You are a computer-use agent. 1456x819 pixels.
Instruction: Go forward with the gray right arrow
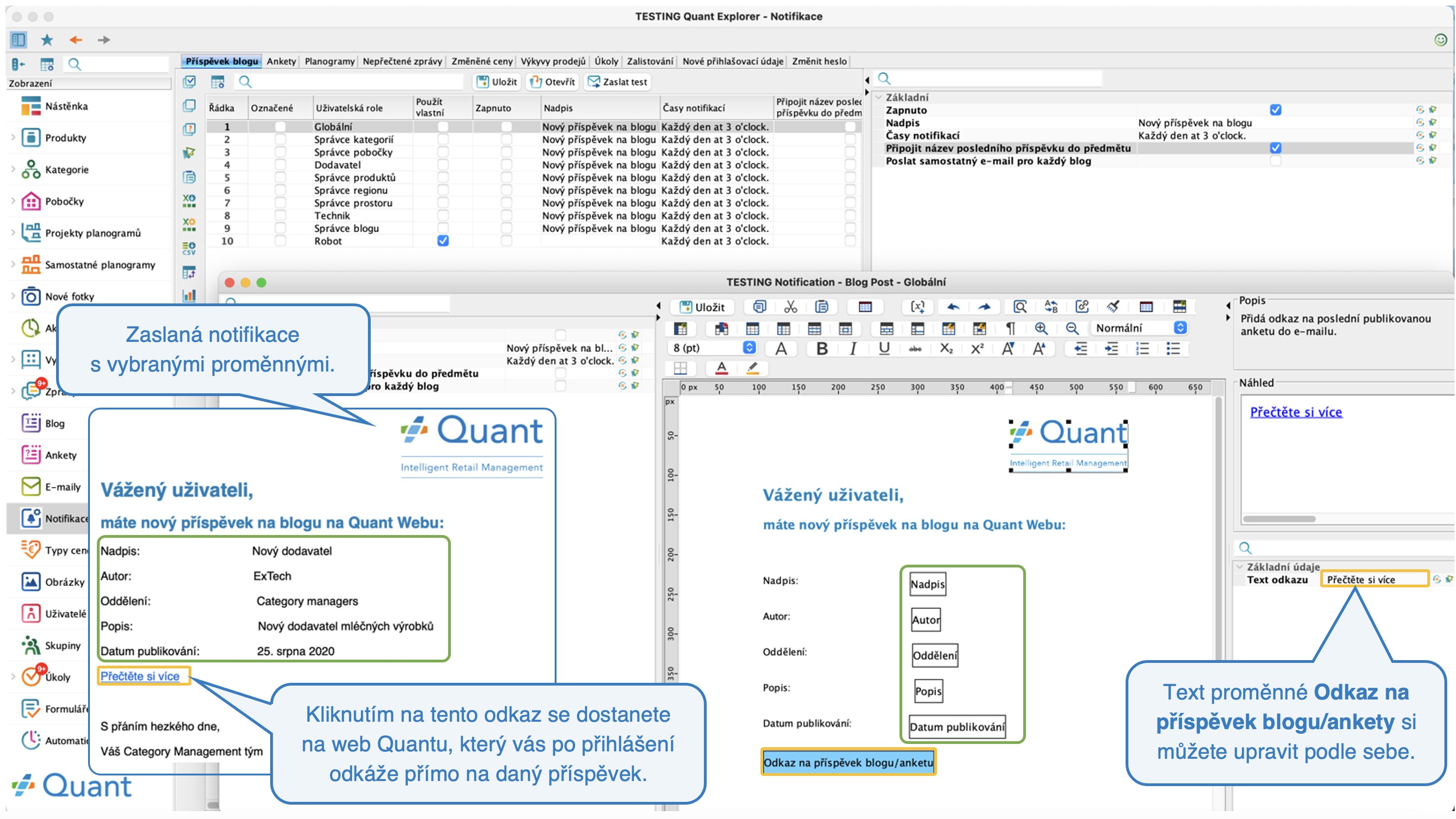[x=104, y=39]
